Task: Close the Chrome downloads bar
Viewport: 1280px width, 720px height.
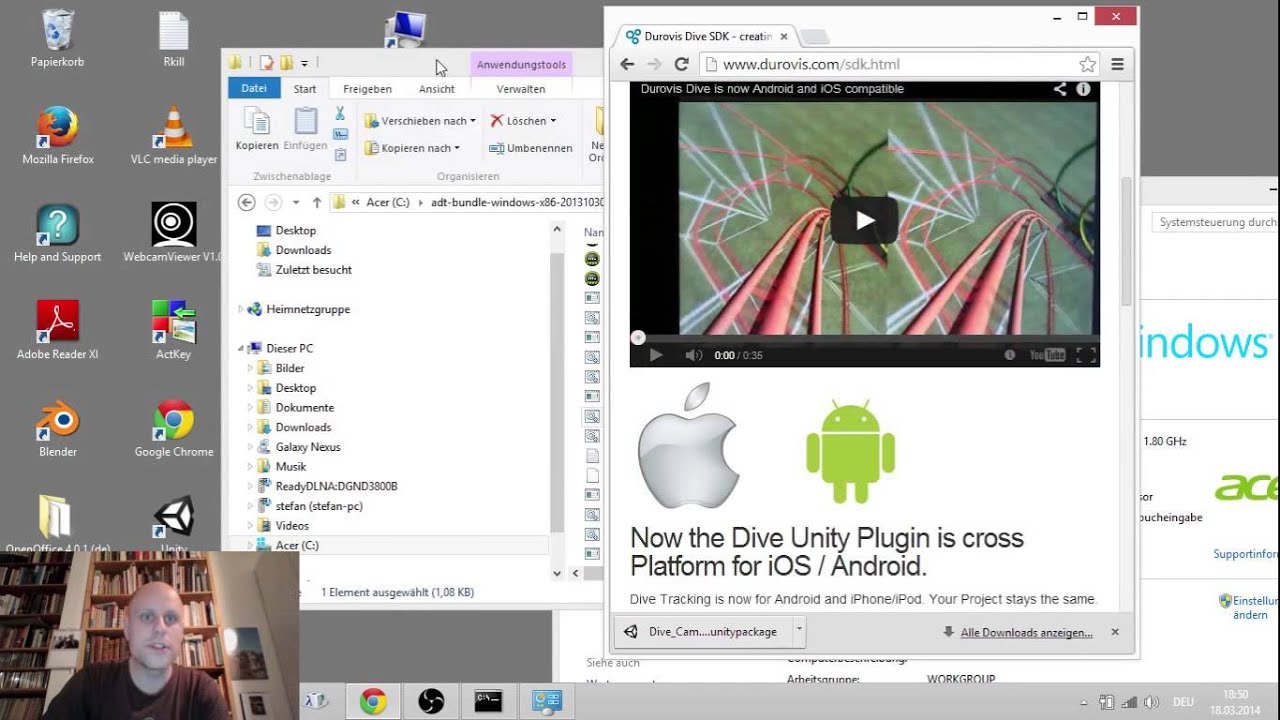Action: tap(1115, 632)
